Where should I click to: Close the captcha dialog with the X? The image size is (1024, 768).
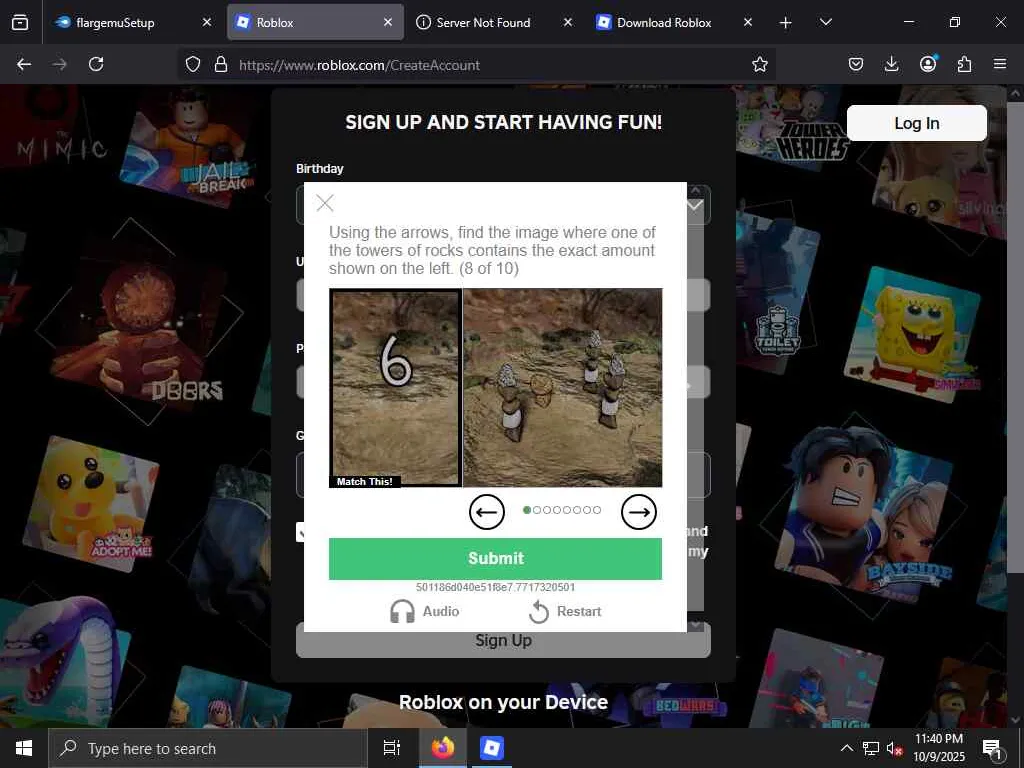pyautogui.click(x=325, y=203)
